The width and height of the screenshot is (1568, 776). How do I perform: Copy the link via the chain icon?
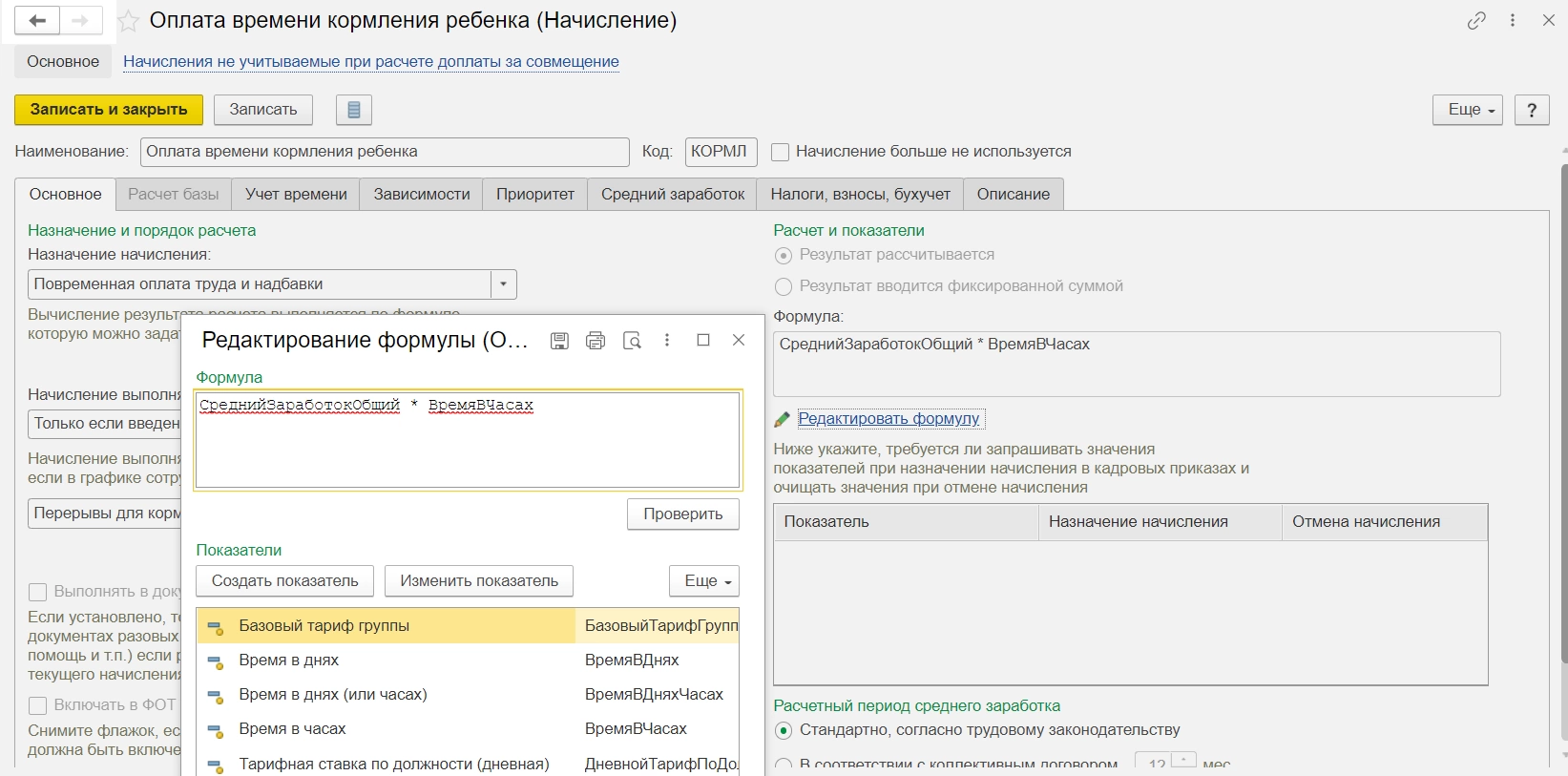point(1476,20)
